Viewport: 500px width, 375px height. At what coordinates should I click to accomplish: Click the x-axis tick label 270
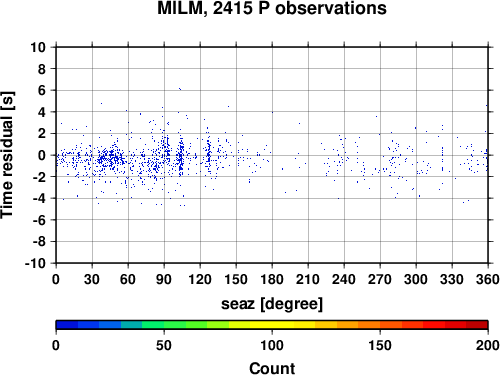coord(380,279)
